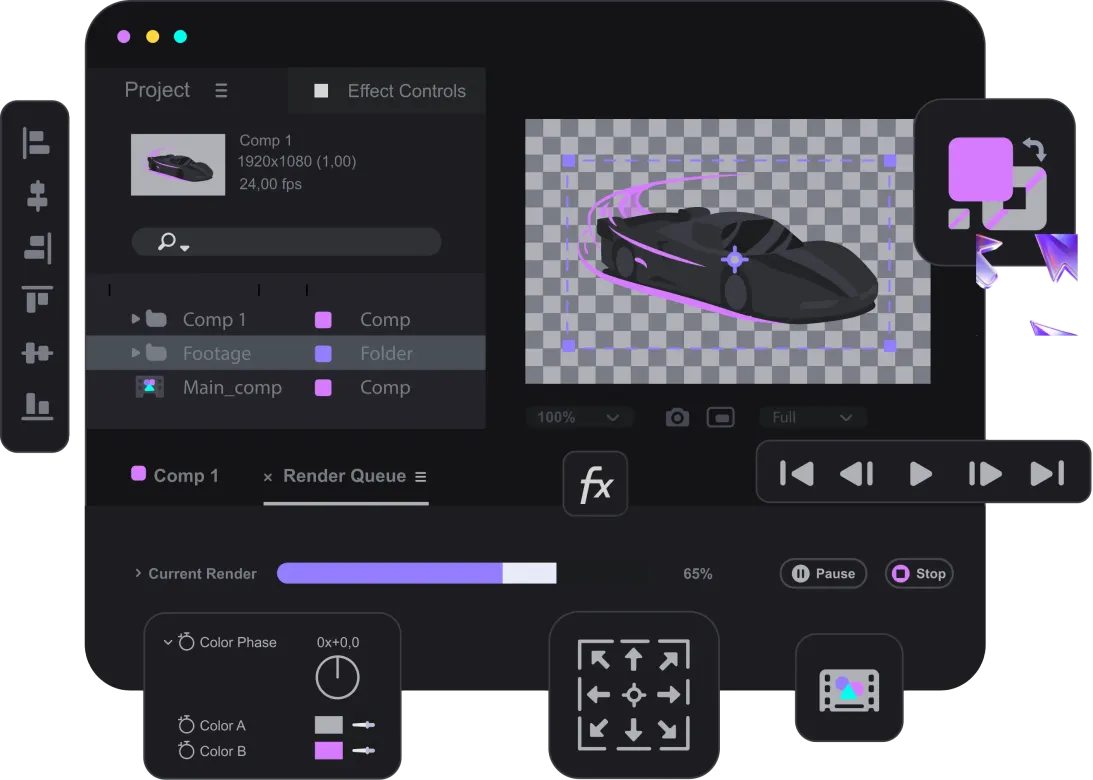Switch to the Project tab

(x=157, y=90)
